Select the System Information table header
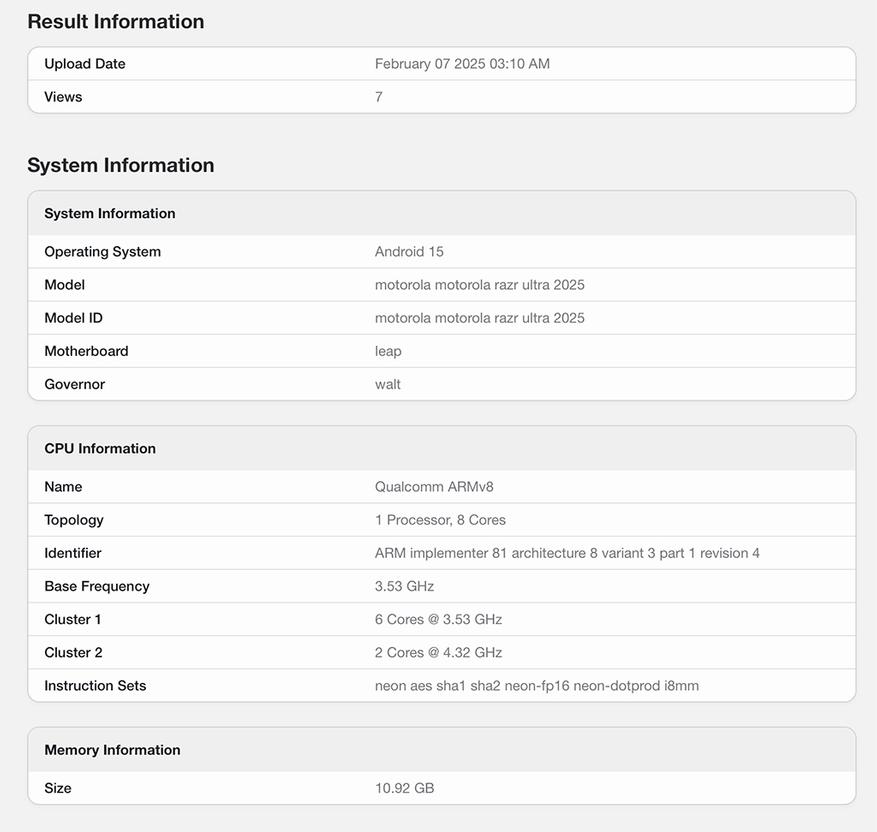The width and height of the screenshot is (877, 832). click(x=110, y=214)
